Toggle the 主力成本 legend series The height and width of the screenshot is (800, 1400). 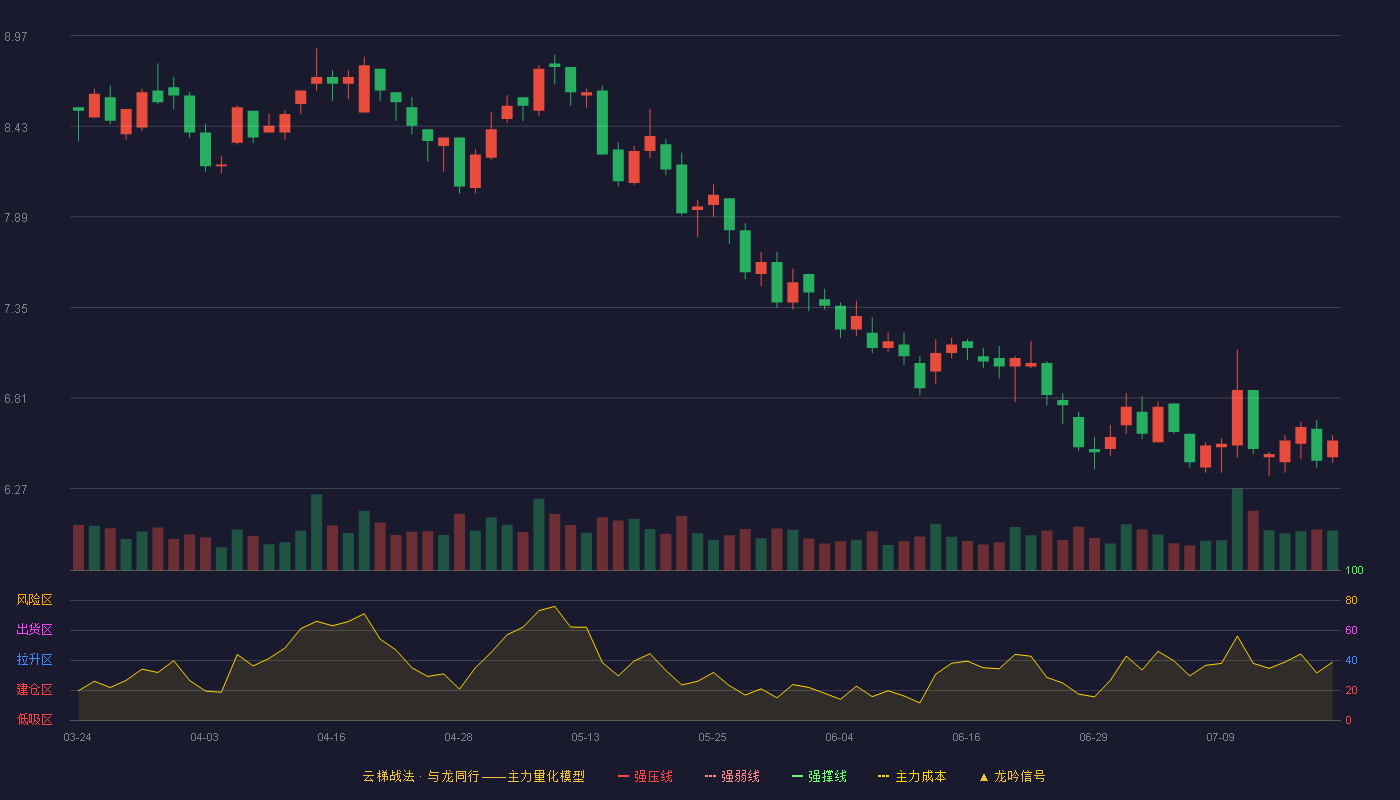[912, 776]
